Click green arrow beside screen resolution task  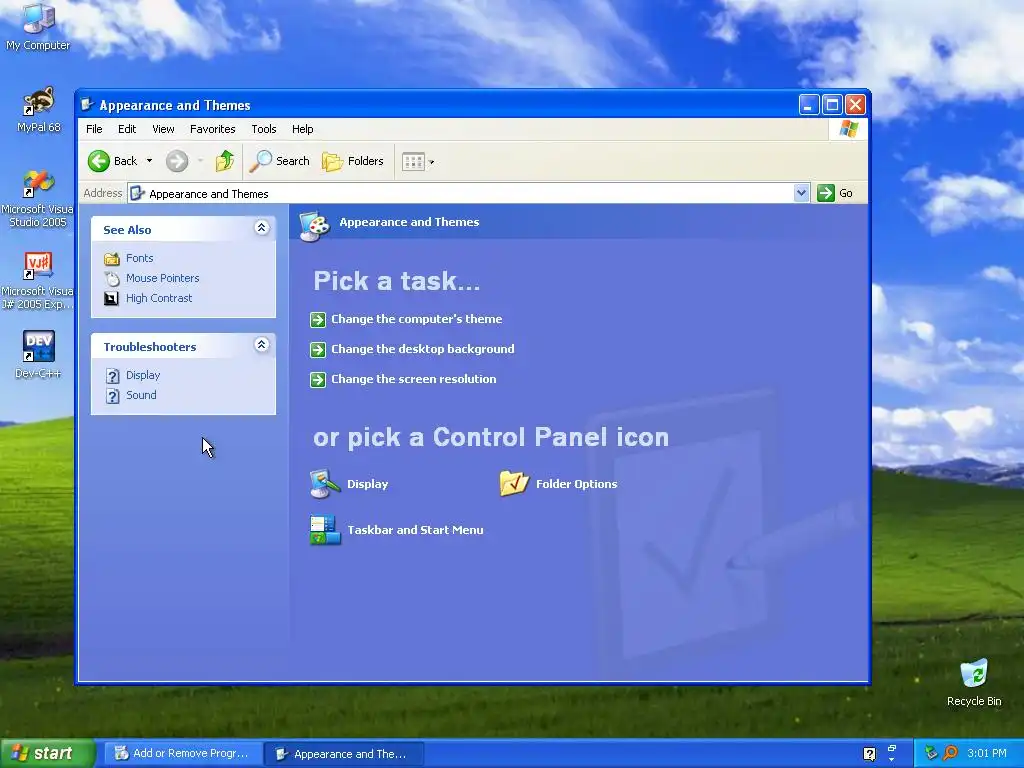pos(318,379)
